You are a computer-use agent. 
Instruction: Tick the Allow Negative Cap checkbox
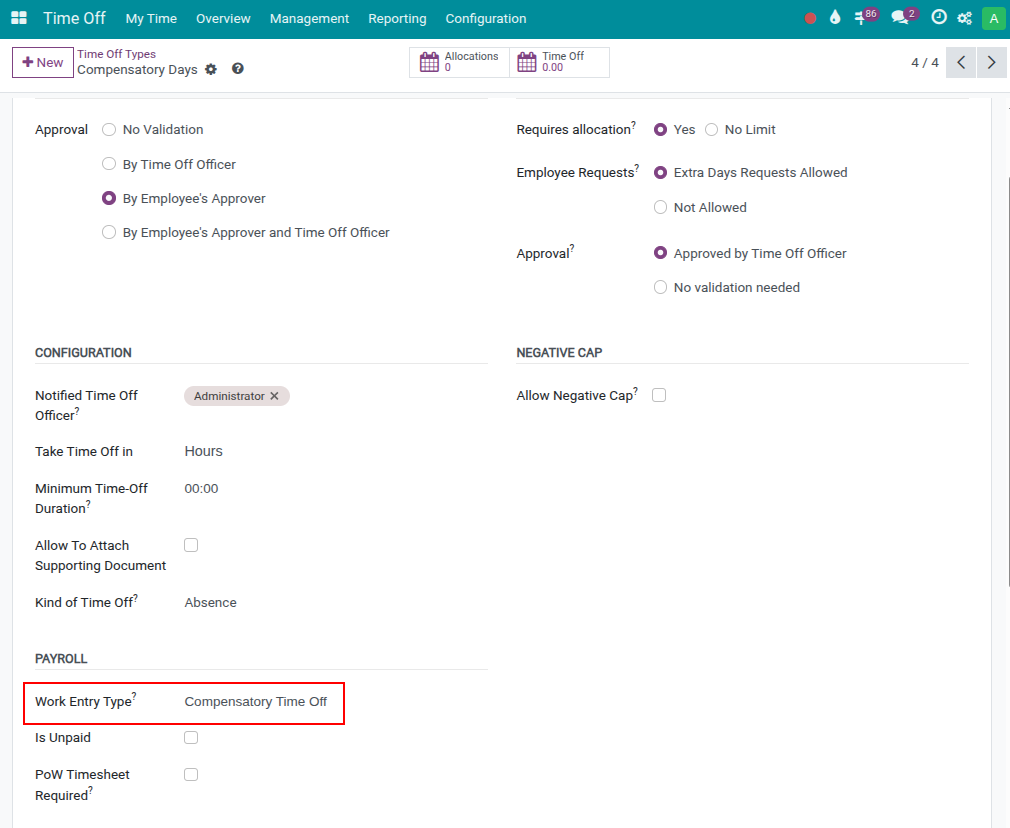pos(659,395)
